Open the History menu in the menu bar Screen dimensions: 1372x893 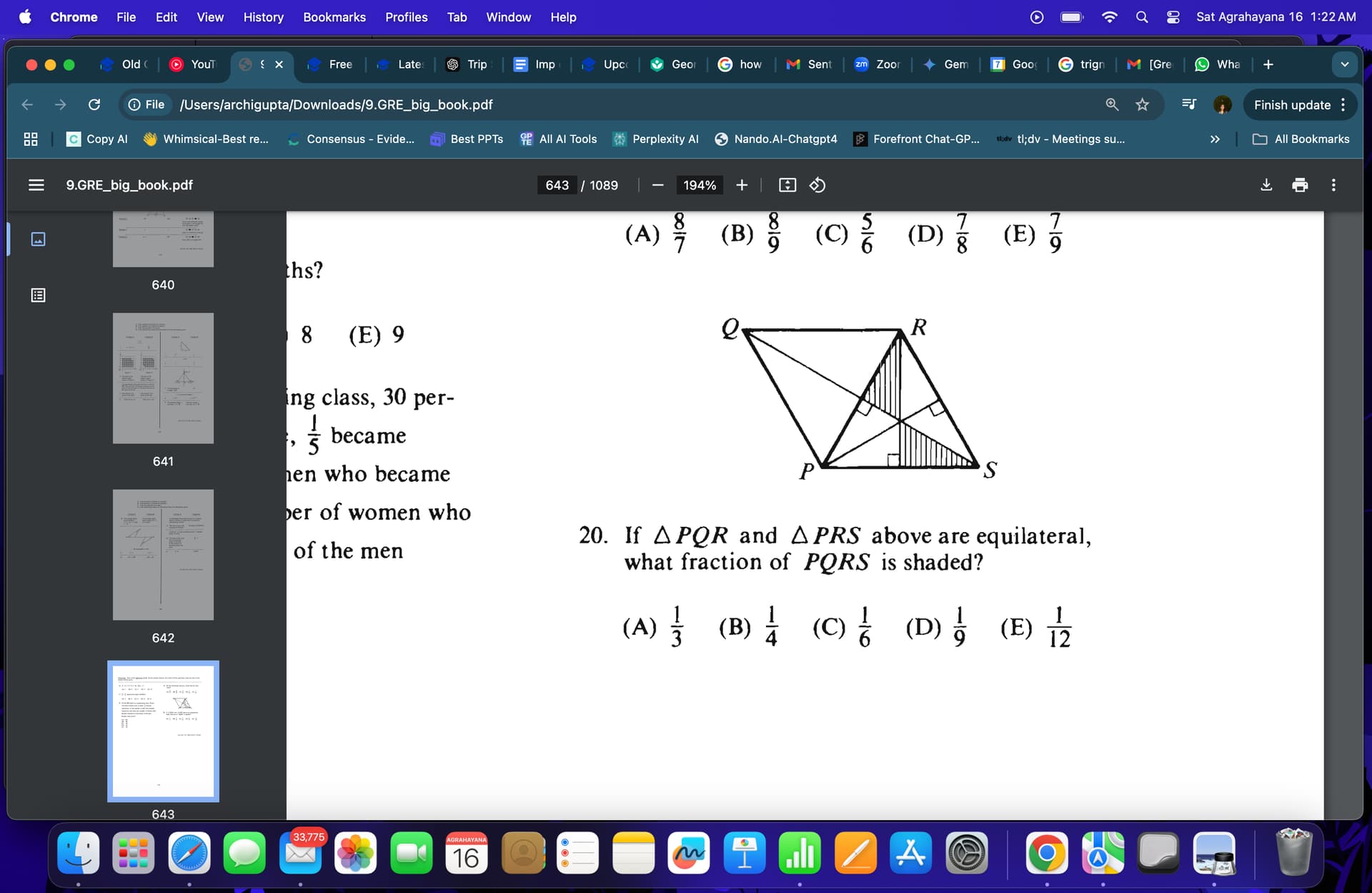(x=263, y=17)
